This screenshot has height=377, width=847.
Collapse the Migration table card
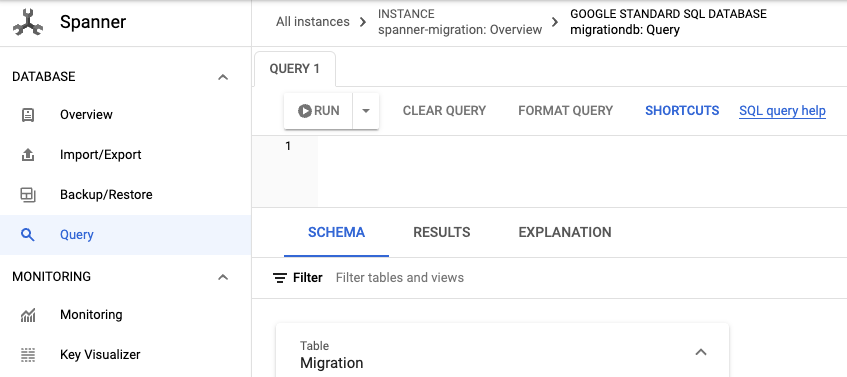(x=701, y=352)
